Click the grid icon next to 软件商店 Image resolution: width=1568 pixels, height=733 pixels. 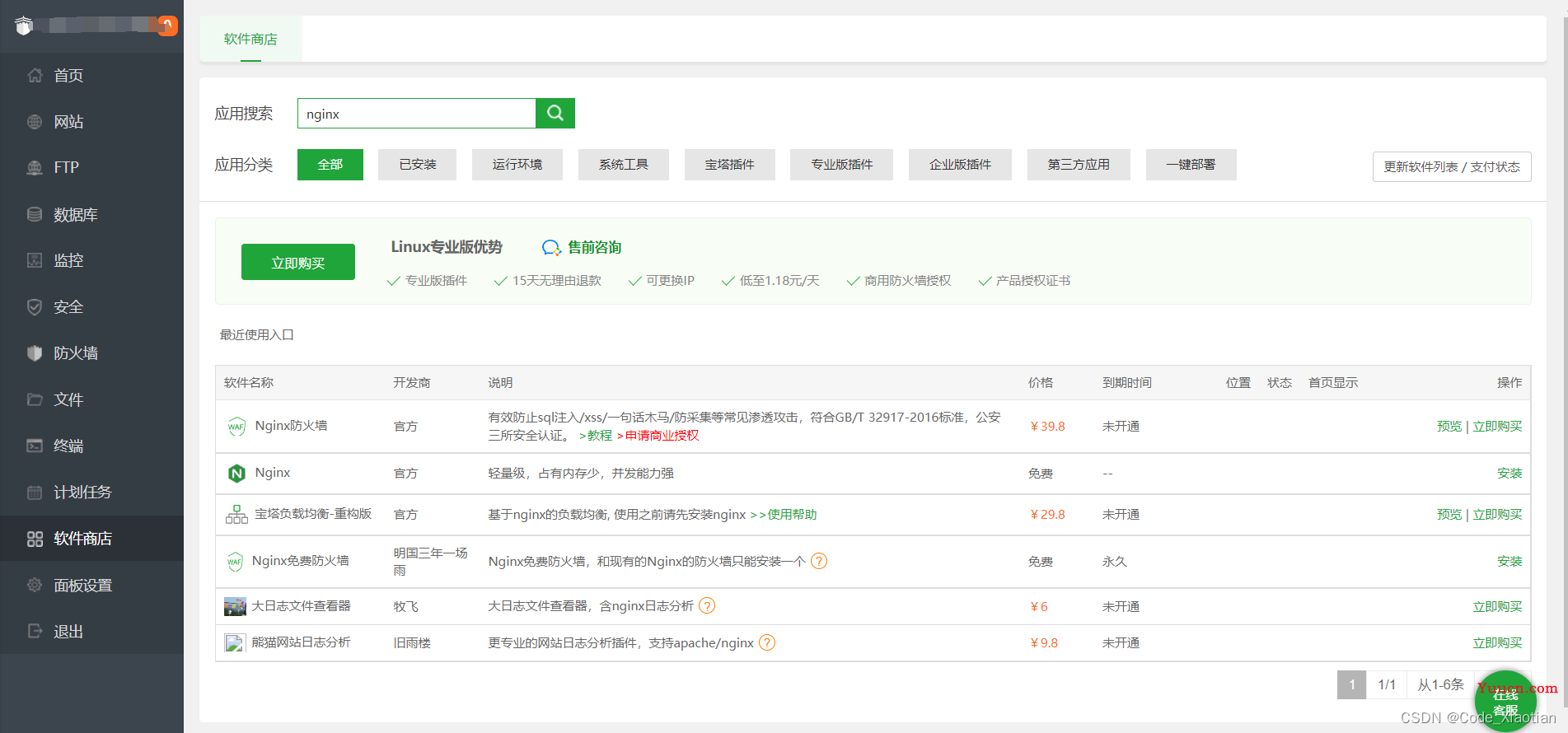click(35, 539)
